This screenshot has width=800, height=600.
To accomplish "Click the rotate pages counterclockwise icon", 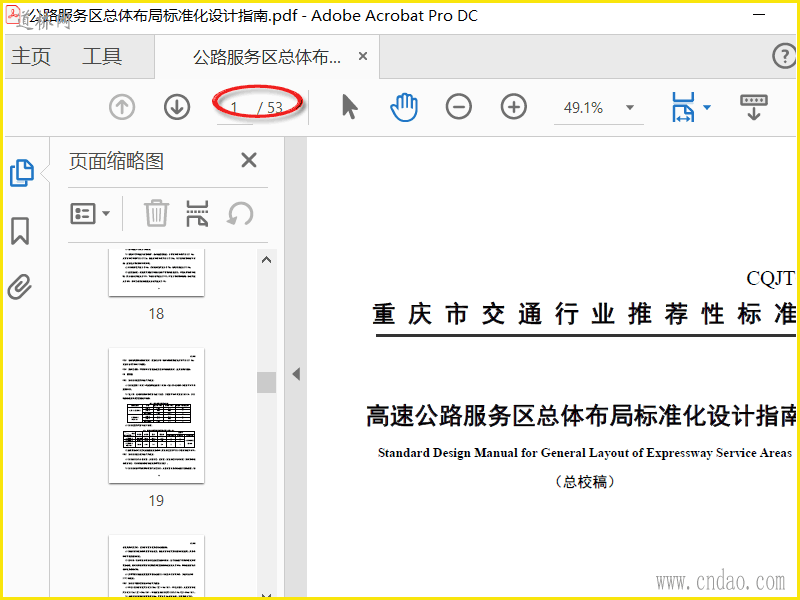I will tap(240, 213).
